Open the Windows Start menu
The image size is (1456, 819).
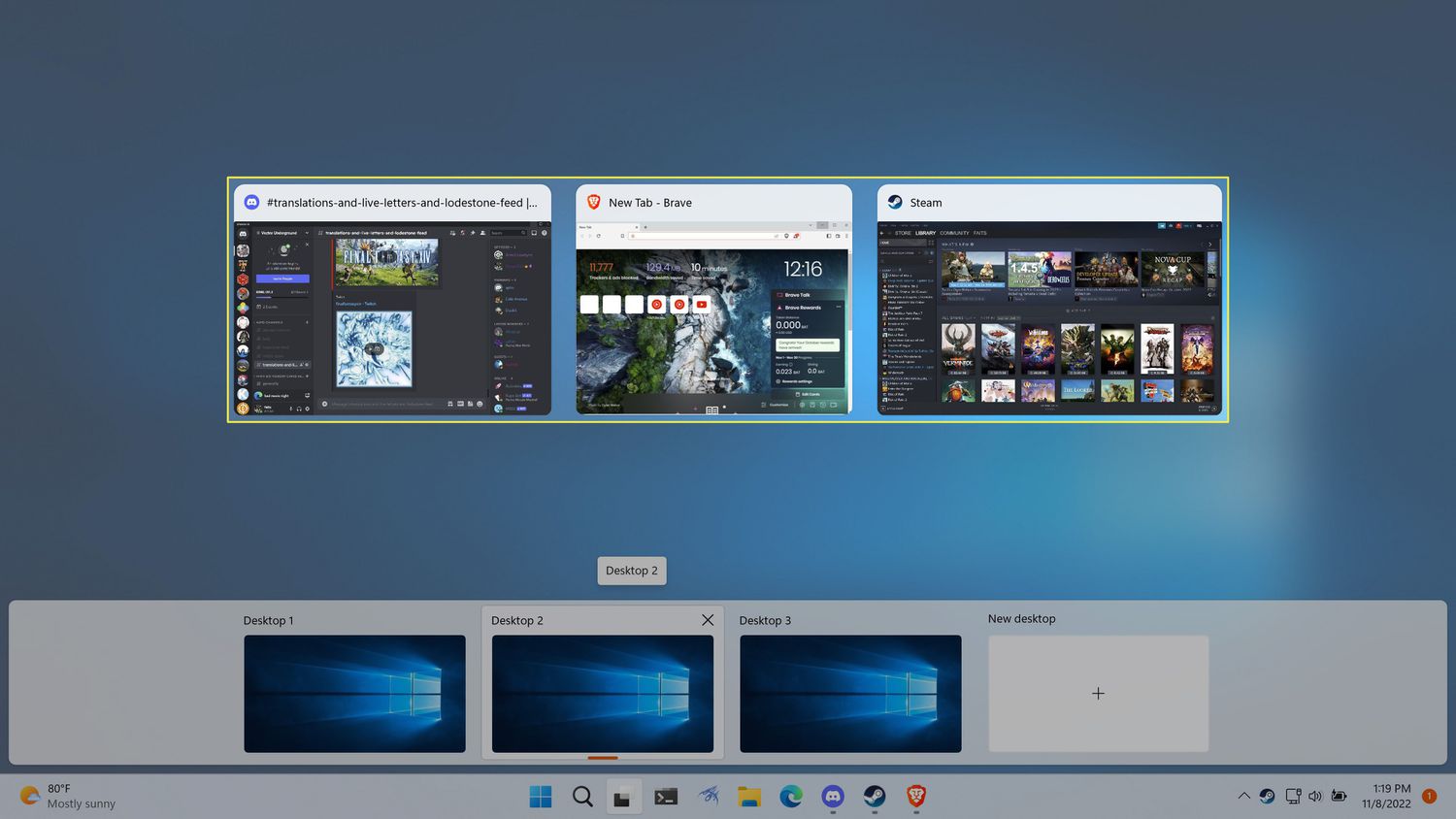(541, 797)
